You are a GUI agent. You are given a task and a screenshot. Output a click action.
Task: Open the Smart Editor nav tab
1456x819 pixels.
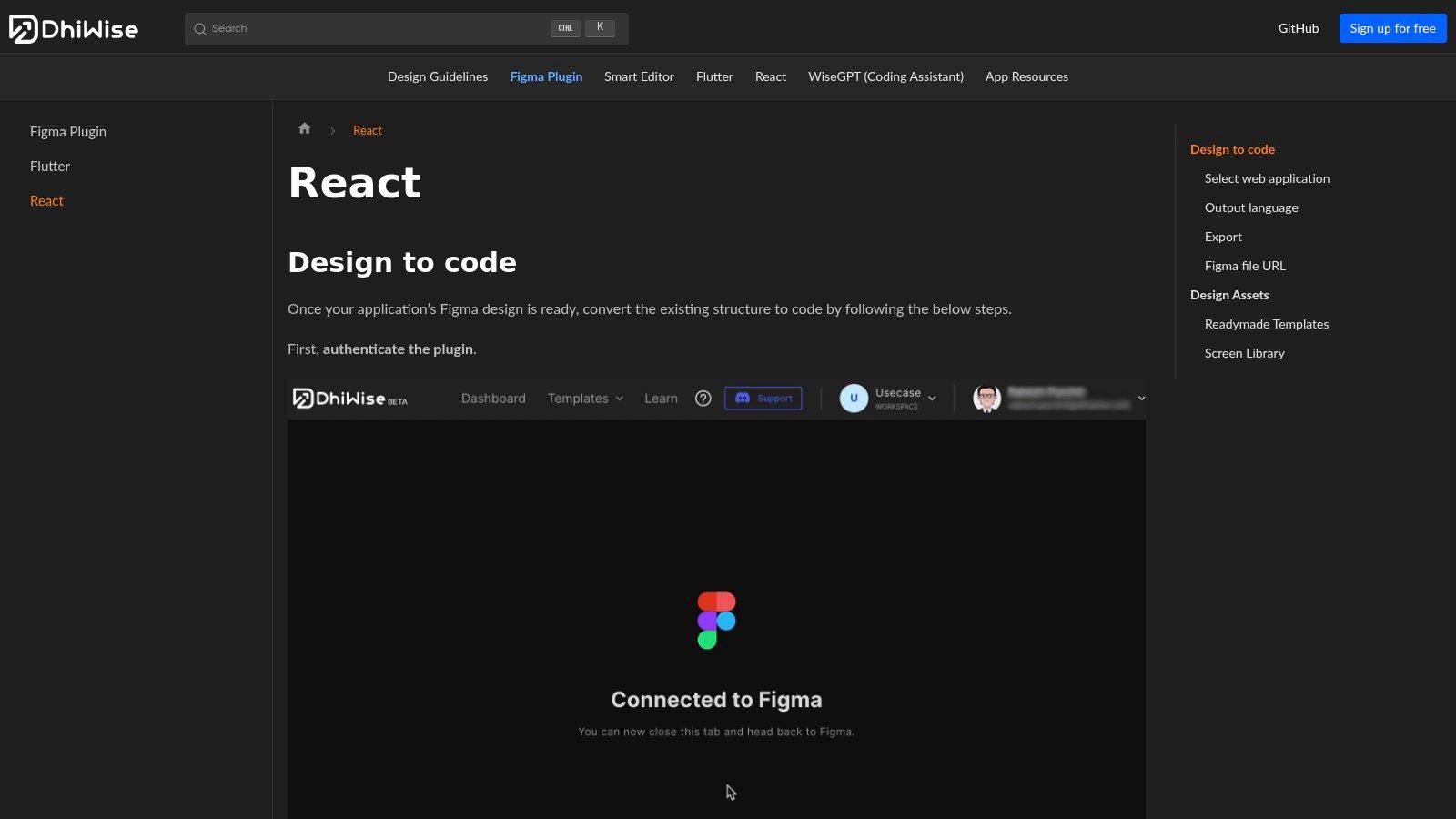coord(639,77)
